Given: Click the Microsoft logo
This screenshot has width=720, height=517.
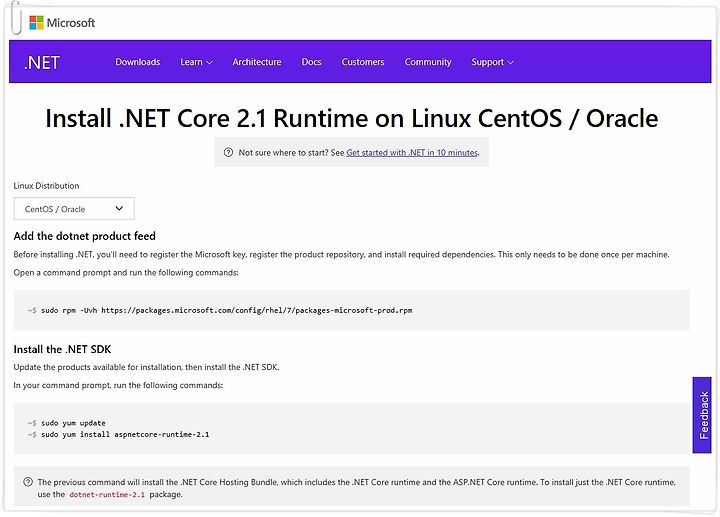Looking at the screenshot, I should pos(62,22).
